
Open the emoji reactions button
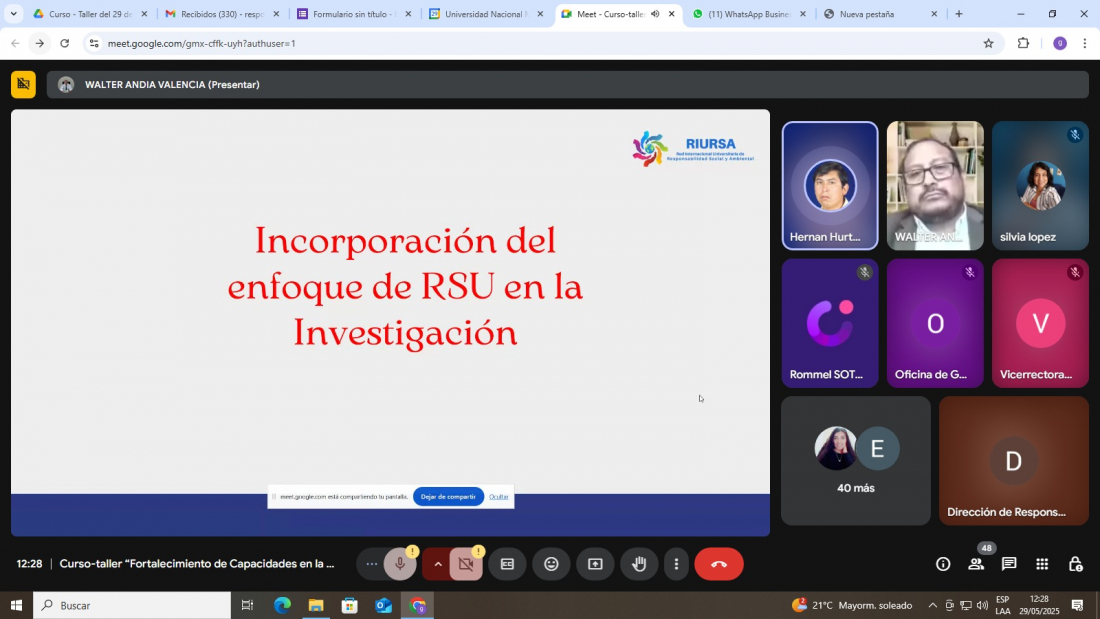click(551, 564)
